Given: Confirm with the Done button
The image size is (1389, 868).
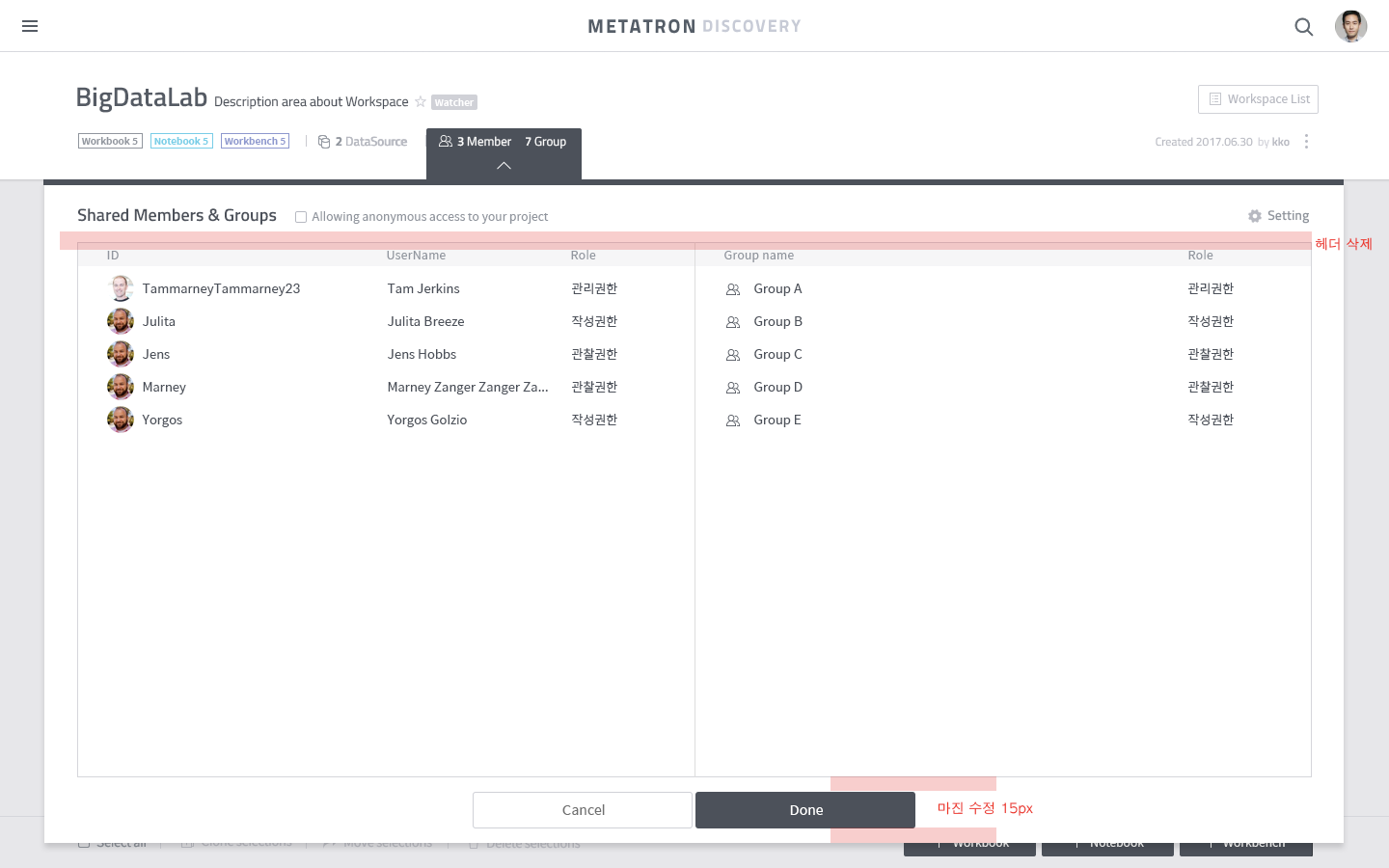Looking at the screenshot, I should coord(805,810).
